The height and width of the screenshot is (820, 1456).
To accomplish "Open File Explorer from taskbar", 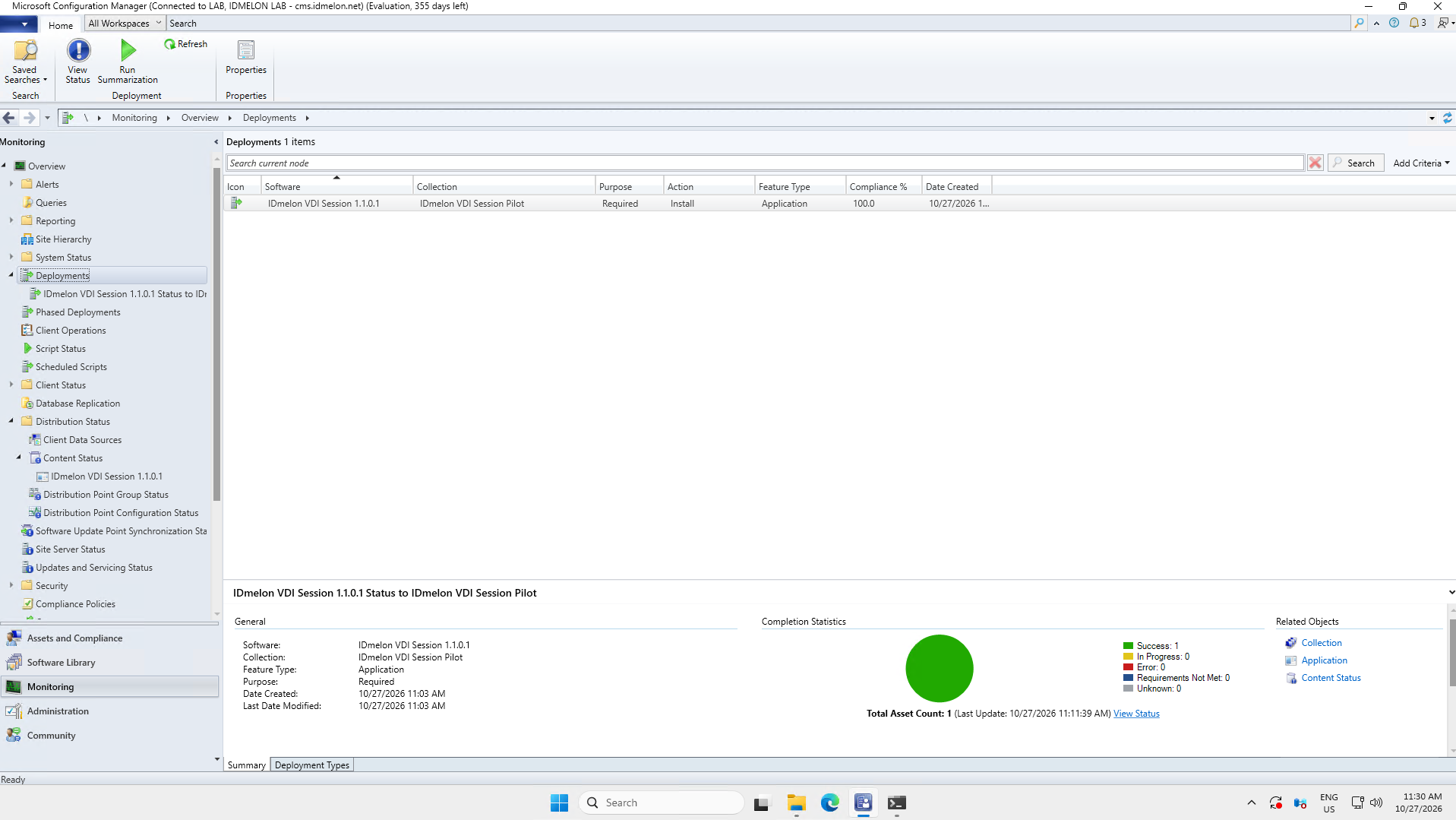I will 796,803.
